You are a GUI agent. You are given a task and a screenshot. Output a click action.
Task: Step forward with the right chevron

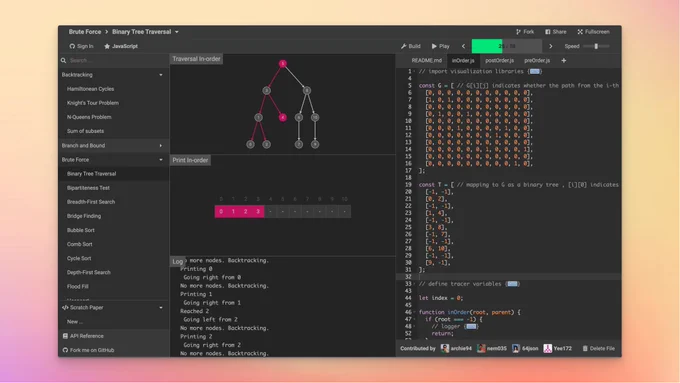(x=551, y=46)
